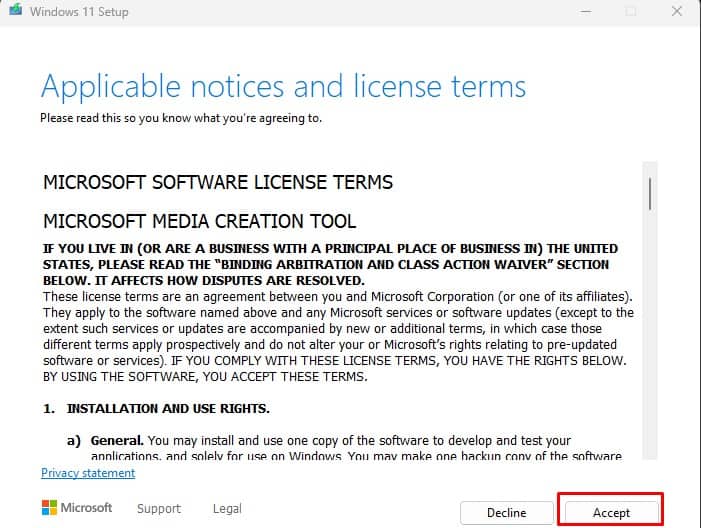
Task: Minimize the Windows 11 Setup window
Action: point(586,11)
